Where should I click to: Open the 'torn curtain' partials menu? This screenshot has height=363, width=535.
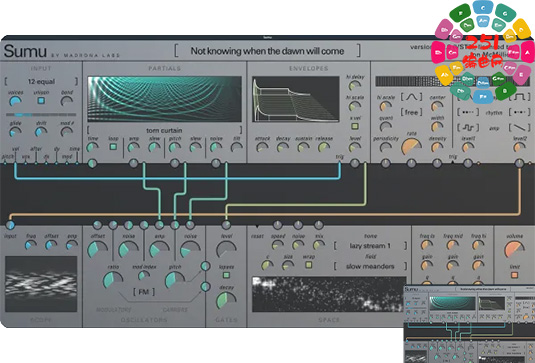coord(164,130)
